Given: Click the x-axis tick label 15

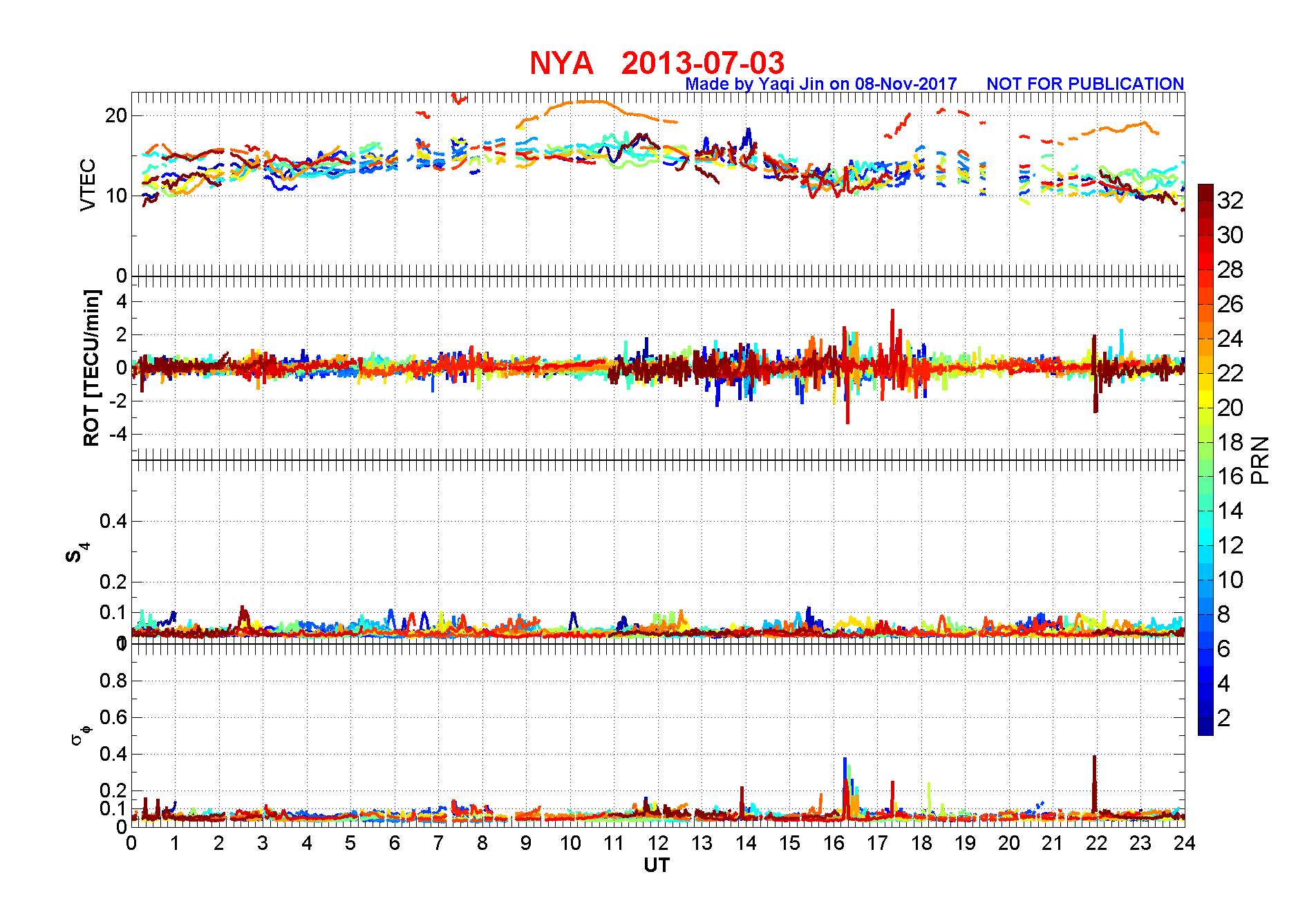Looking at the screenshot, I should [789, 843].
